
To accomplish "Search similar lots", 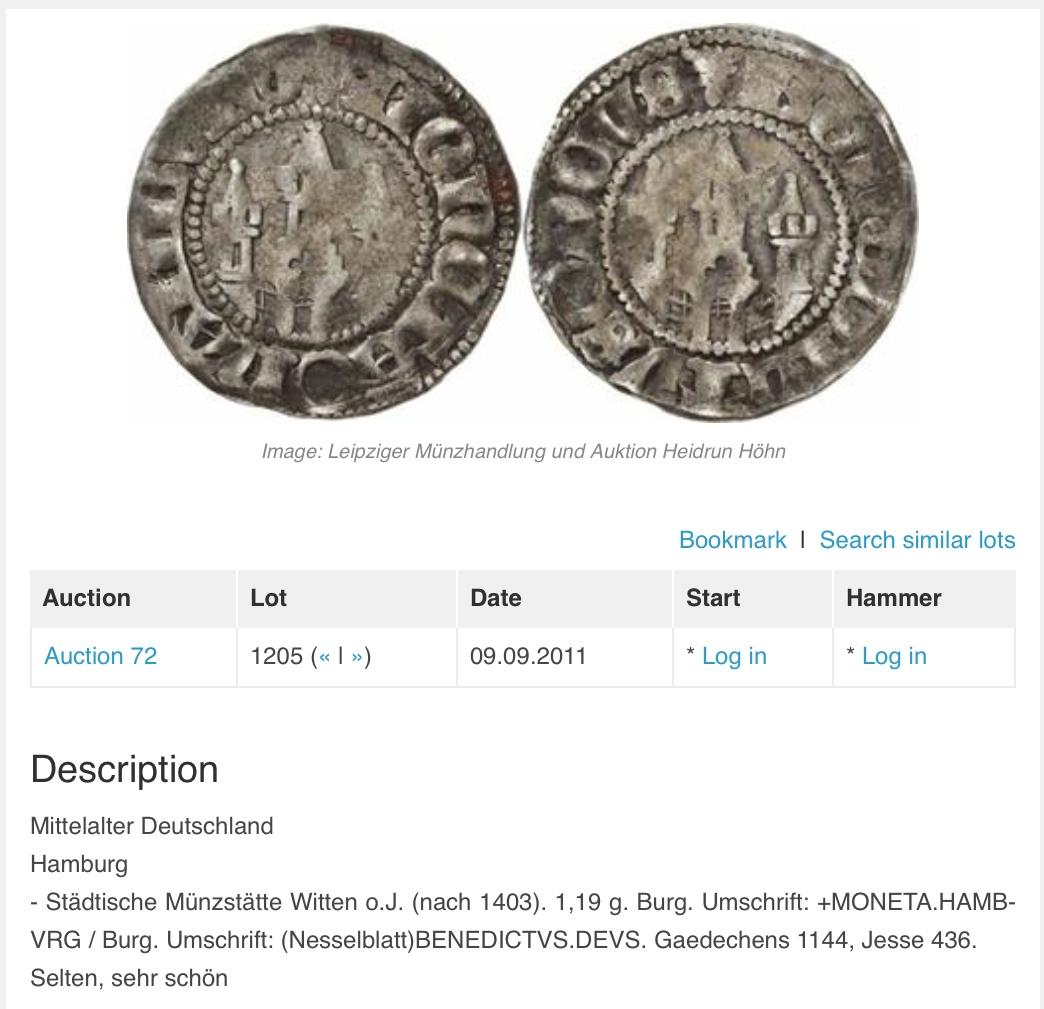I will pyautogui.click(x=917, y=539).
